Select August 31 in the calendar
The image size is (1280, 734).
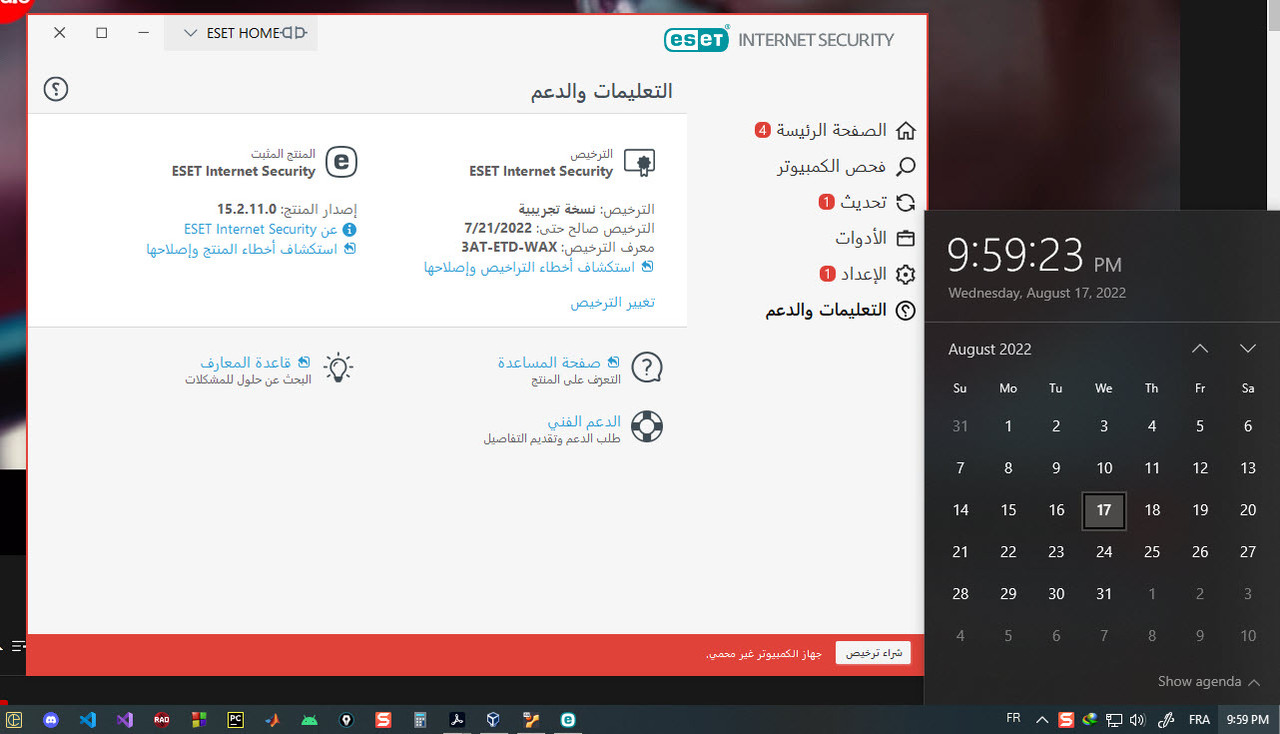1104,594
